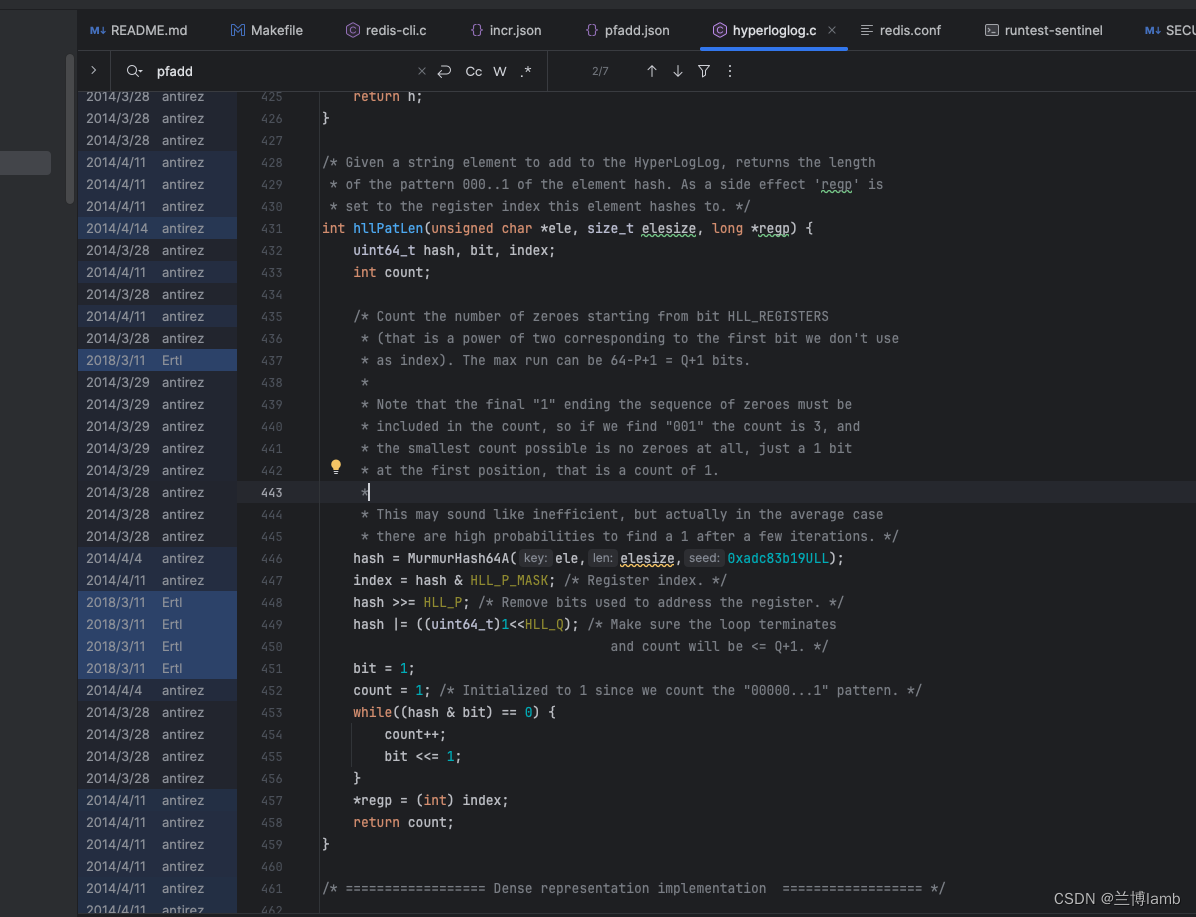Click the incr.json braces icon
This screenshot has height=917, width=1196.
pos(477,31)
